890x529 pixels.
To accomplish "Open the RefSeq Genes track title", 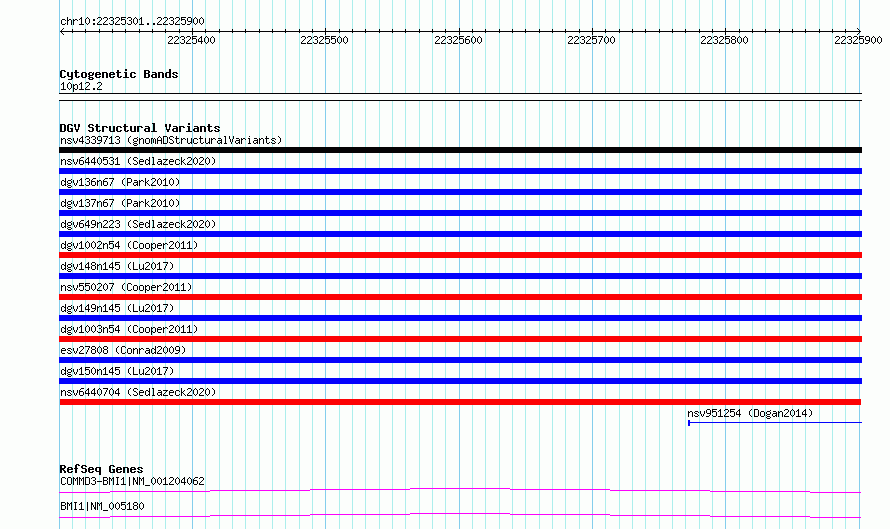I will click(101, 469).
